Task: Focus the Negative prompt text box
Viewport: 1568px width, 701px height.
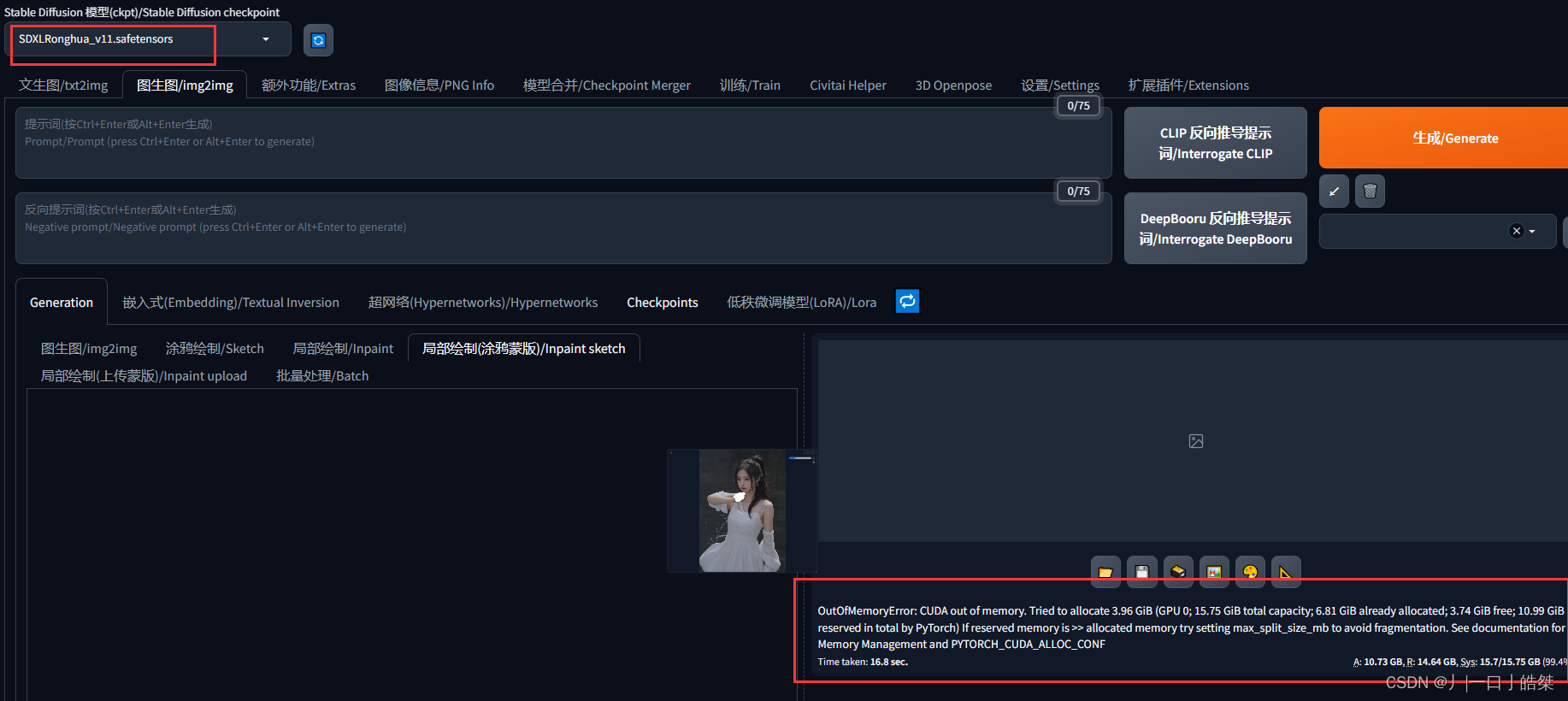Action: (563, 228)
